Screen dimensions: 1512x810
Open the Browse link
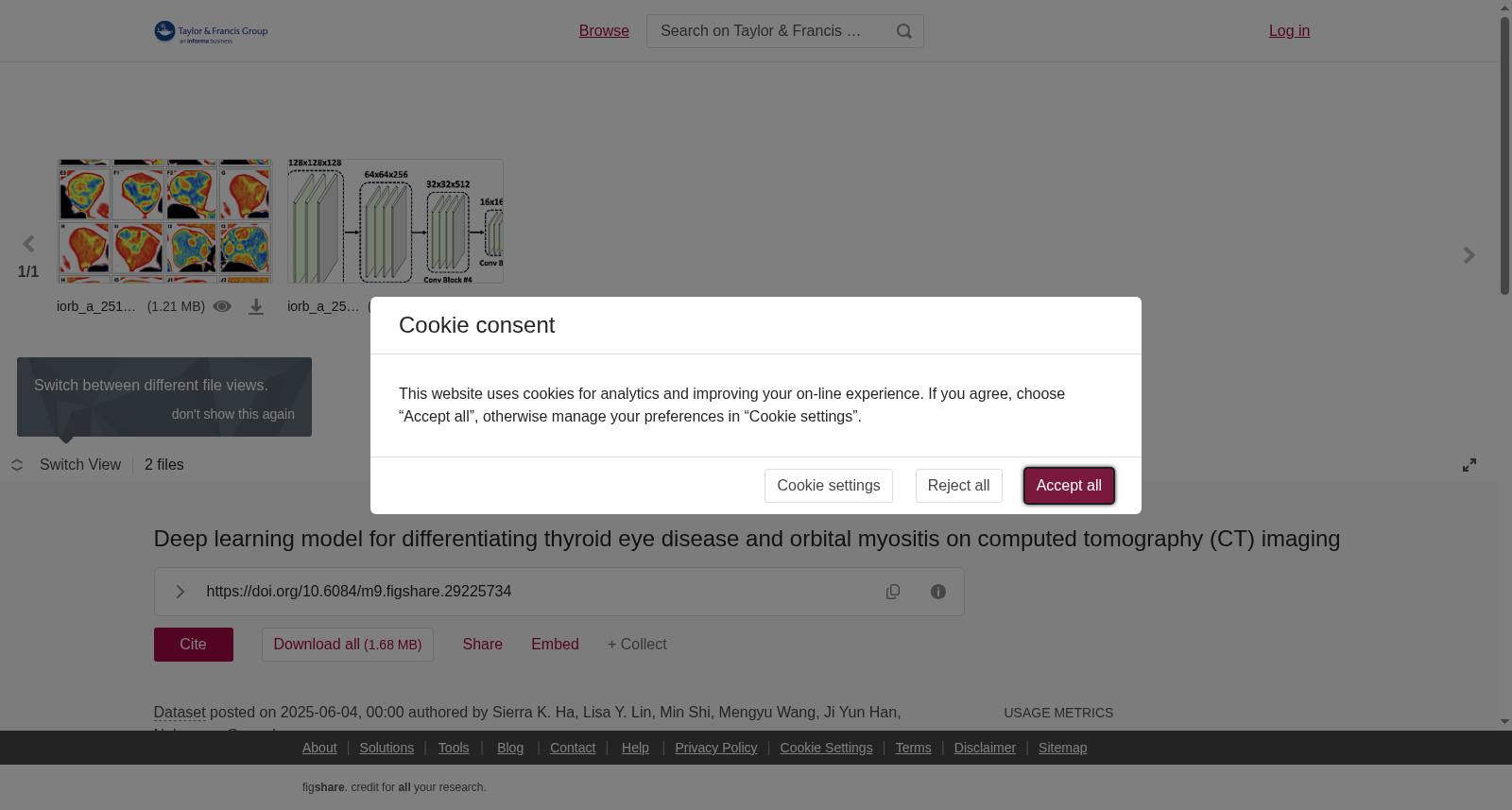tap(604, 31)
